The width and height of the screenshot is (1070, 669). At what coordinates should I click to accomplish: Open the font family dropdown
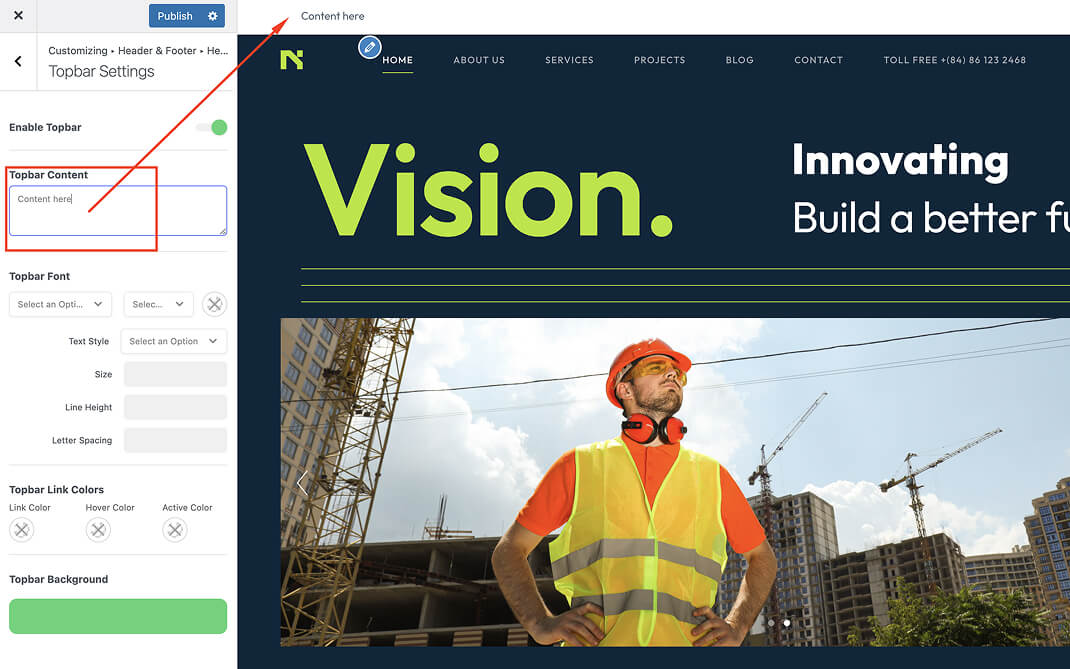tap(60, 304)
